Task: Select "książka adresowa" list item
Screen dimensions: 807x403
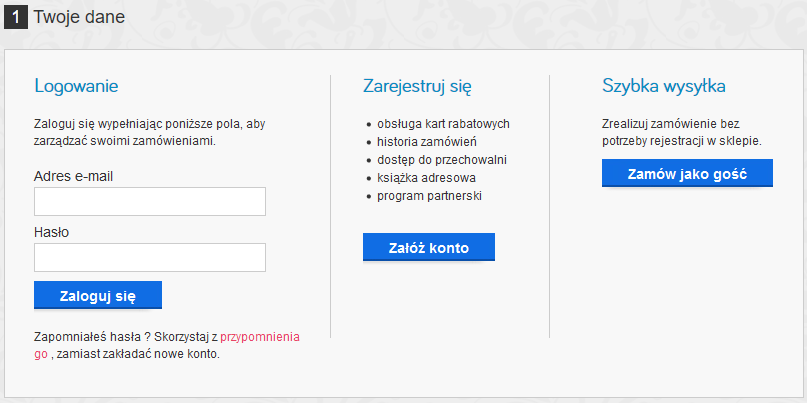Action: (426, 178)
